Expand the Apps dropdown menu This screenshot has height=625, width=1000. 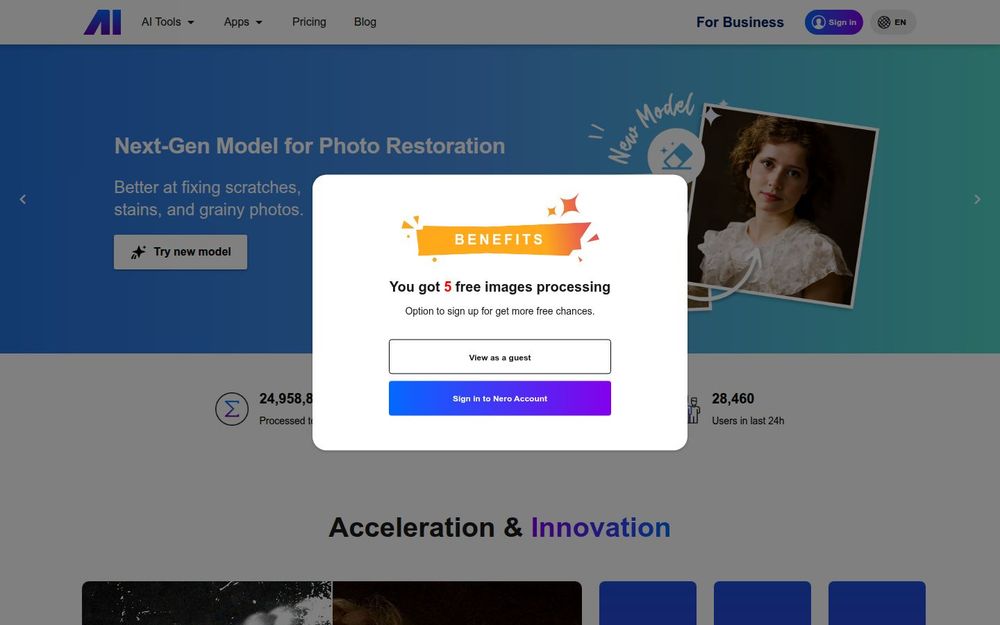[243, 22]
